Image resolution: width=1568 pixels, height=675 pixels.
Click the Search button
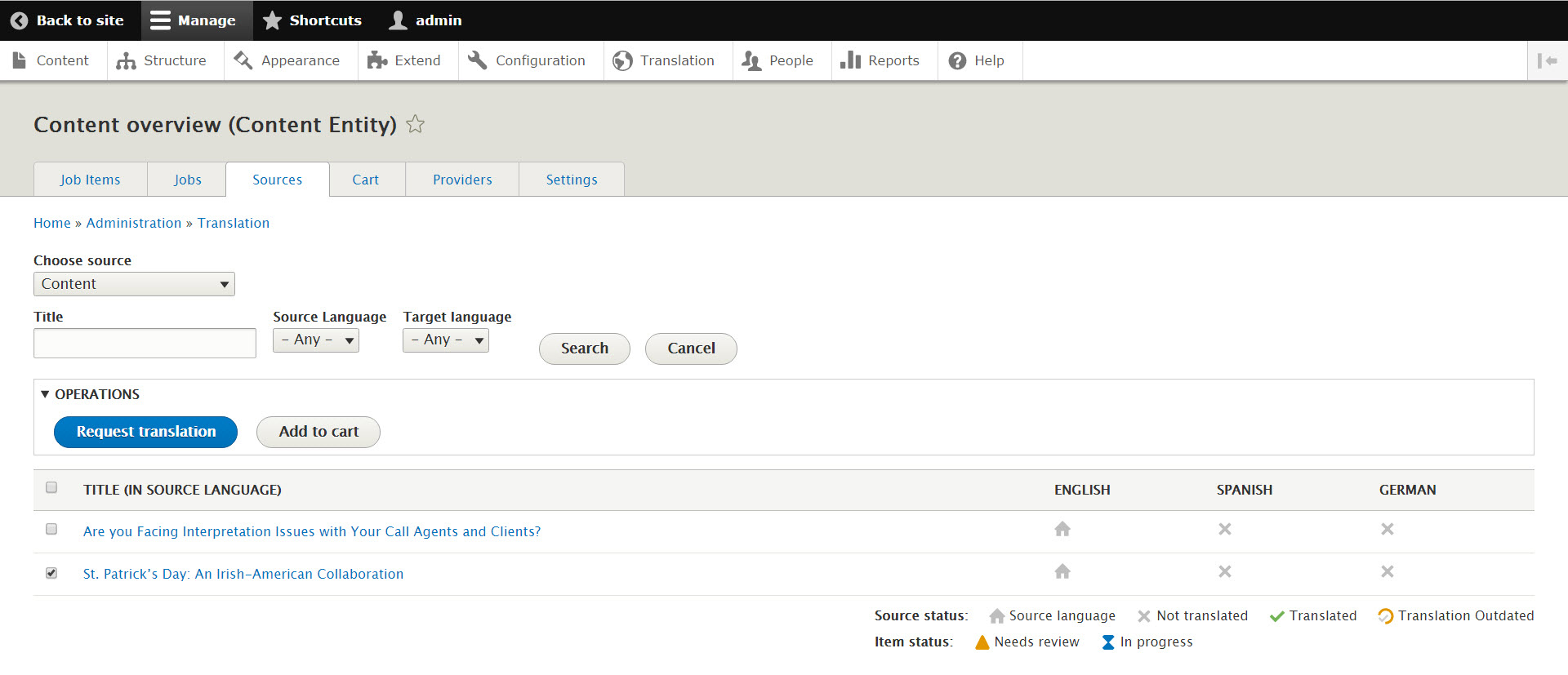[585, 349]
